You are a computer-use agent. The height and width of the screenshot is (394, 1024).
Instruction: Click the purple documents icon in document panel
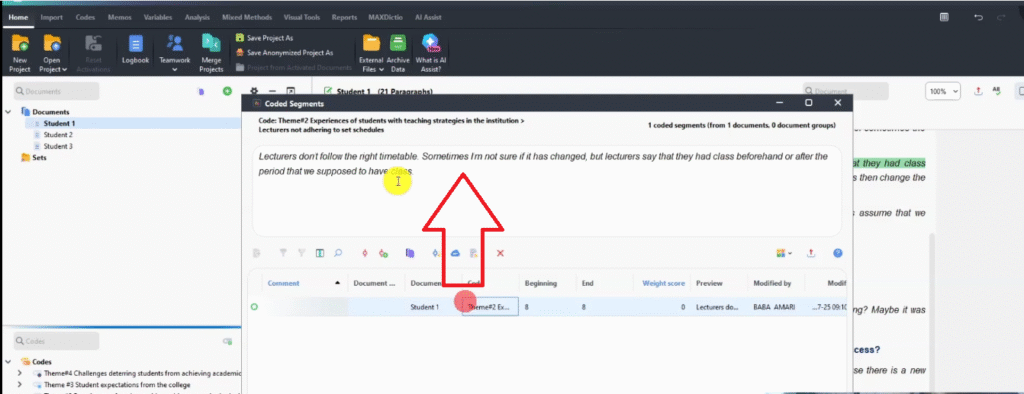pyautogui.click(x=201, y=92)
